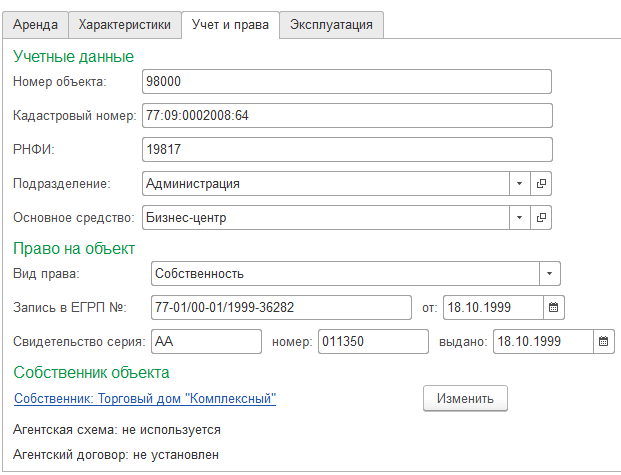Open the Основное средство record via open icon

tap(541, 217)
